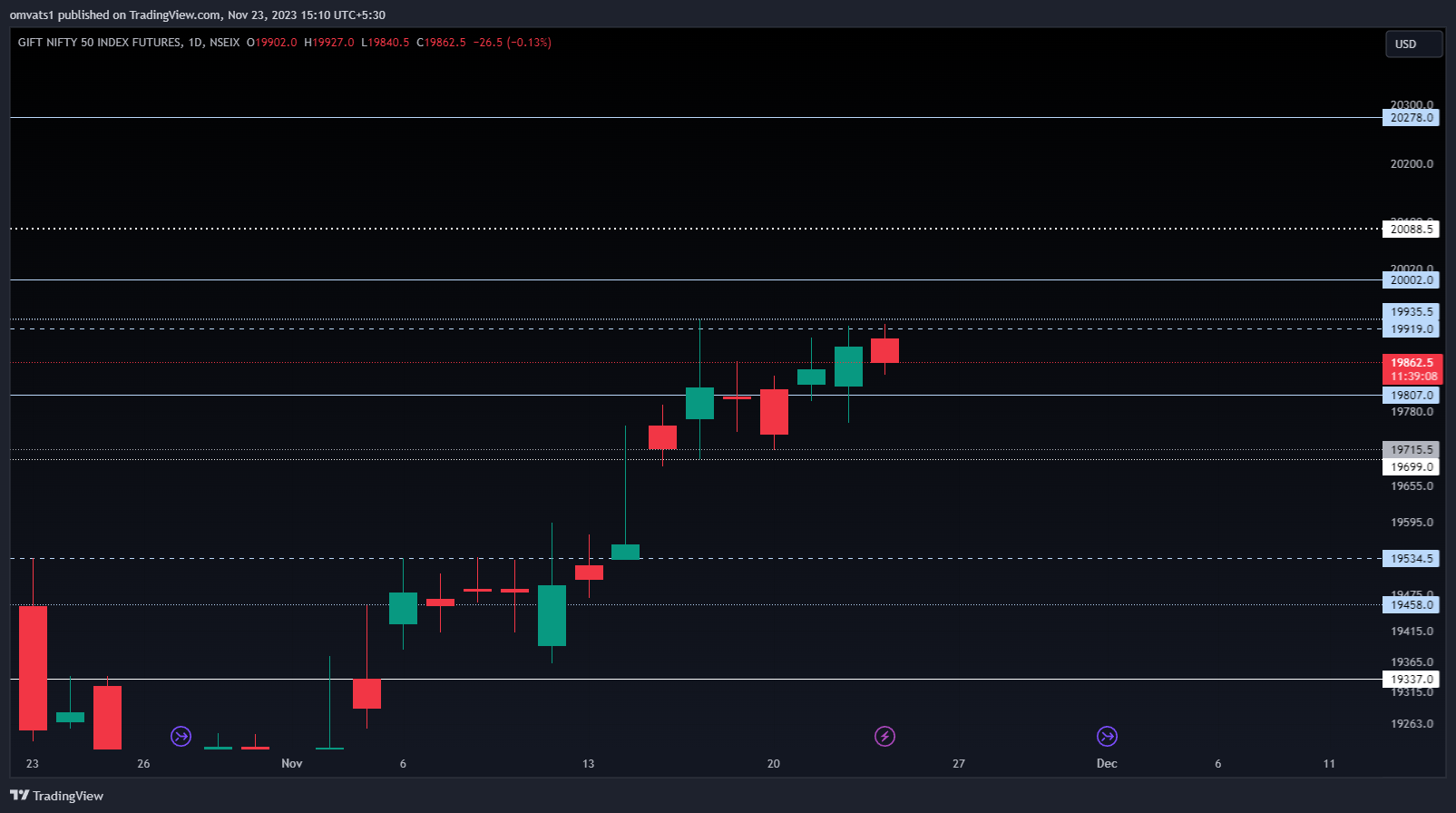Click the Dec label on time axis
Viewport: 1456px width, 813px height.
coord(1107,763)
